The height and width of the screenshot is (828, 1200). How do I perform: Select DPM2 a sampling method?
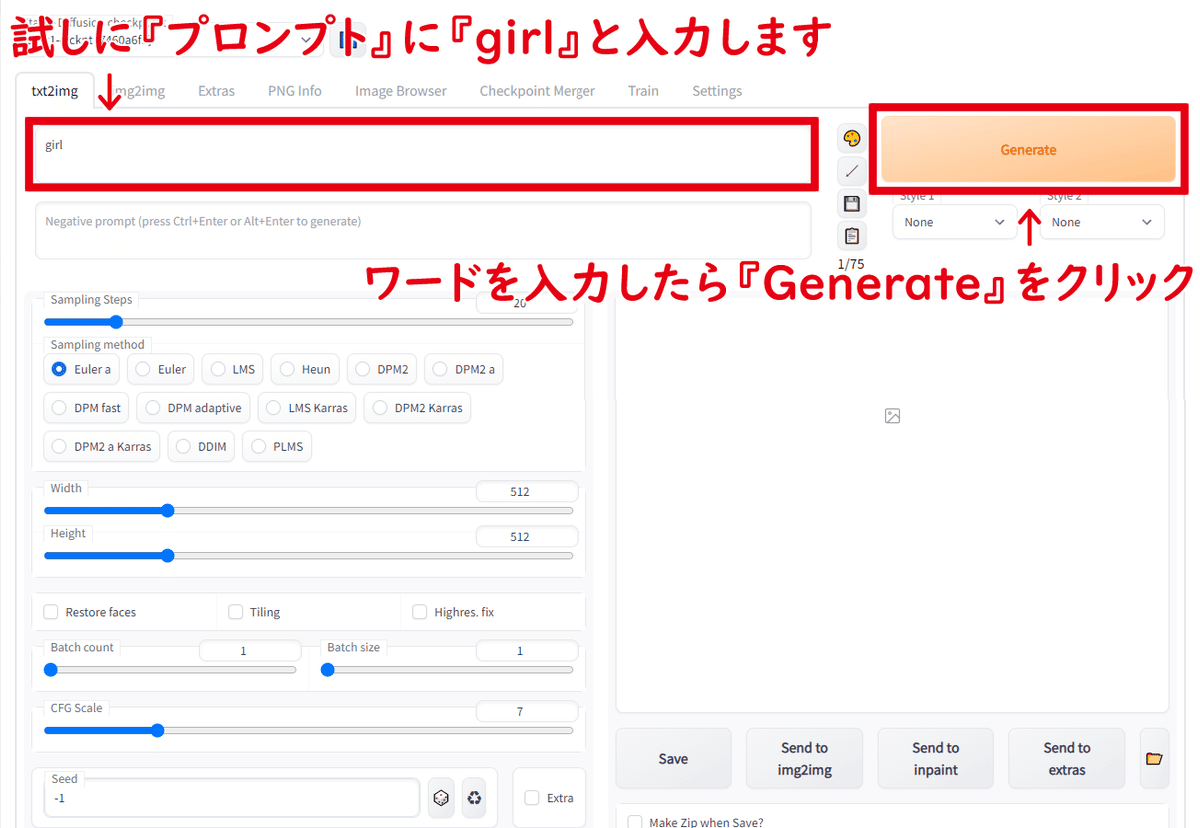[x=464, y=369]
